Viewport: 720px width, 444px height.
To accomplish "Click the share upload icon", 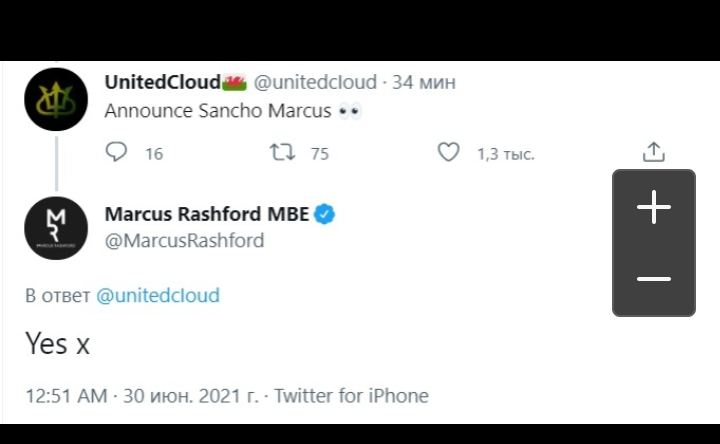I will click(x=653, y=152).
